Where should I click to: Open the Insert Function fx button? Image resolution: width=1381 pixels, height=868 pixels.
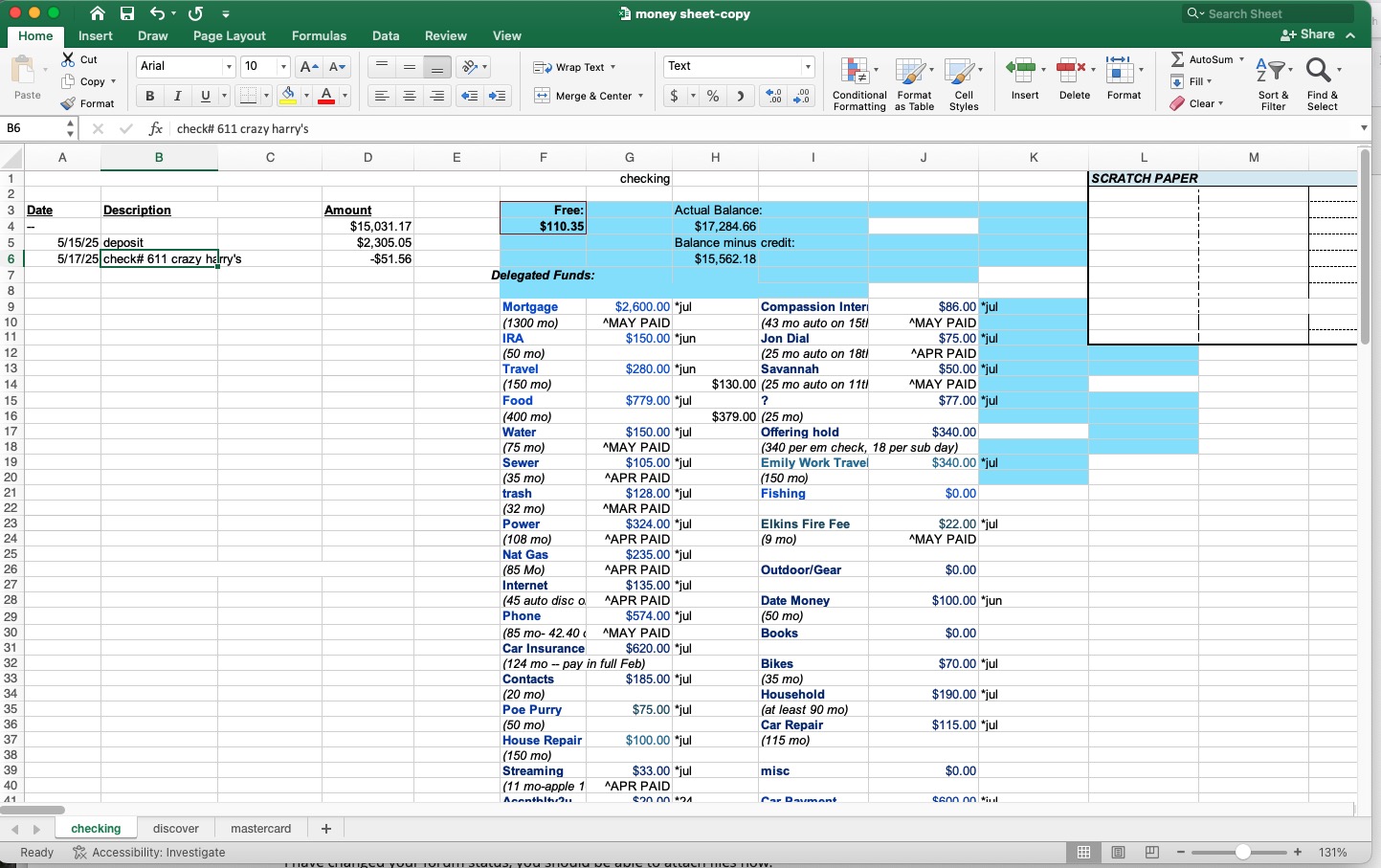pos(156,128)
